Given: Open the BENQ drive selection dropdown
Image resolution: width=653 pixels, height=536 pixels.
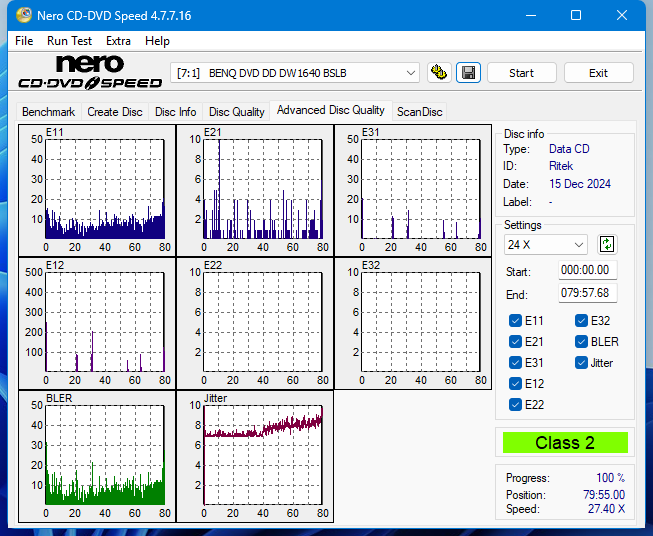Looking at the screenshot, I should [x=294, y=73].
